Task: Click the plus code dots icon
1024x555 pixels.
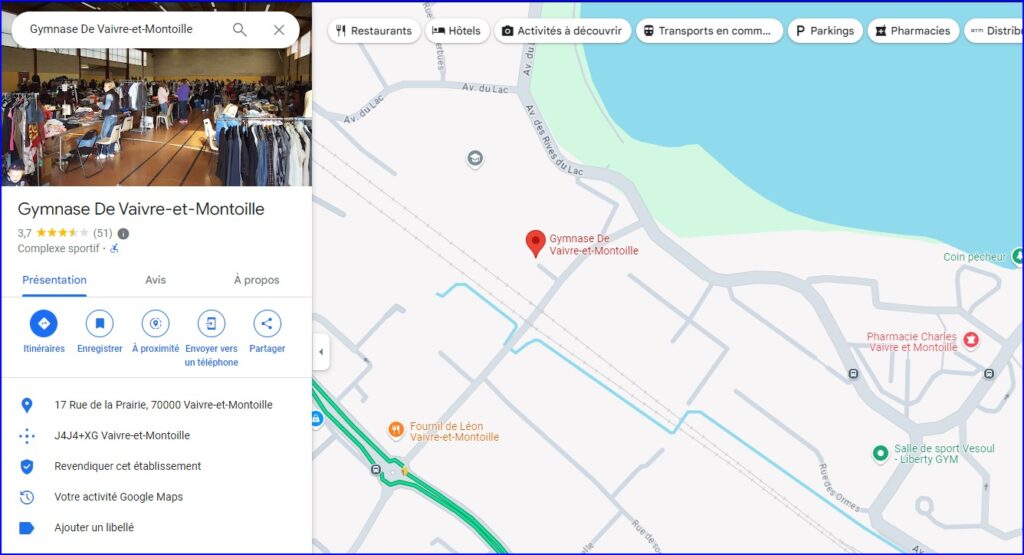Action: (x=27, y=436)
